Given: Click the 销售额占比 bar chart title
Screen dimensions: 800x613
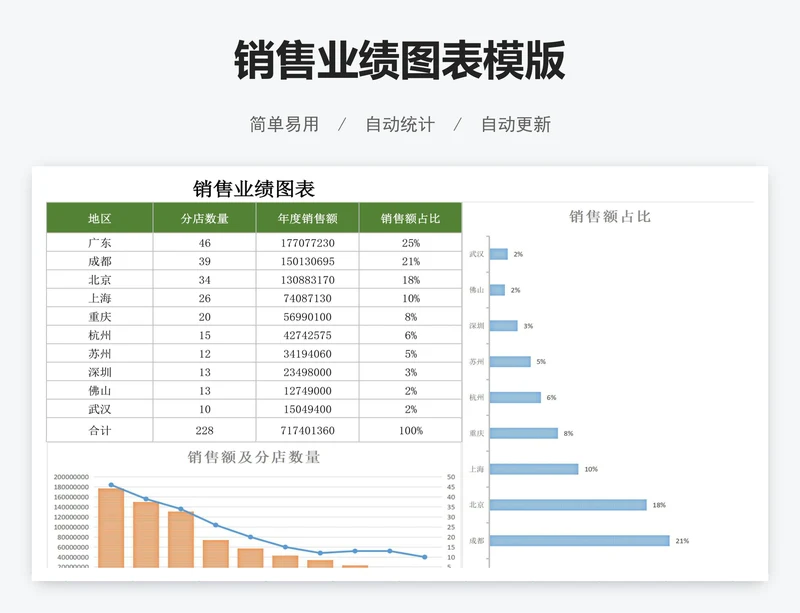Looking at the screenshot, I should click(x=610, y=216).
